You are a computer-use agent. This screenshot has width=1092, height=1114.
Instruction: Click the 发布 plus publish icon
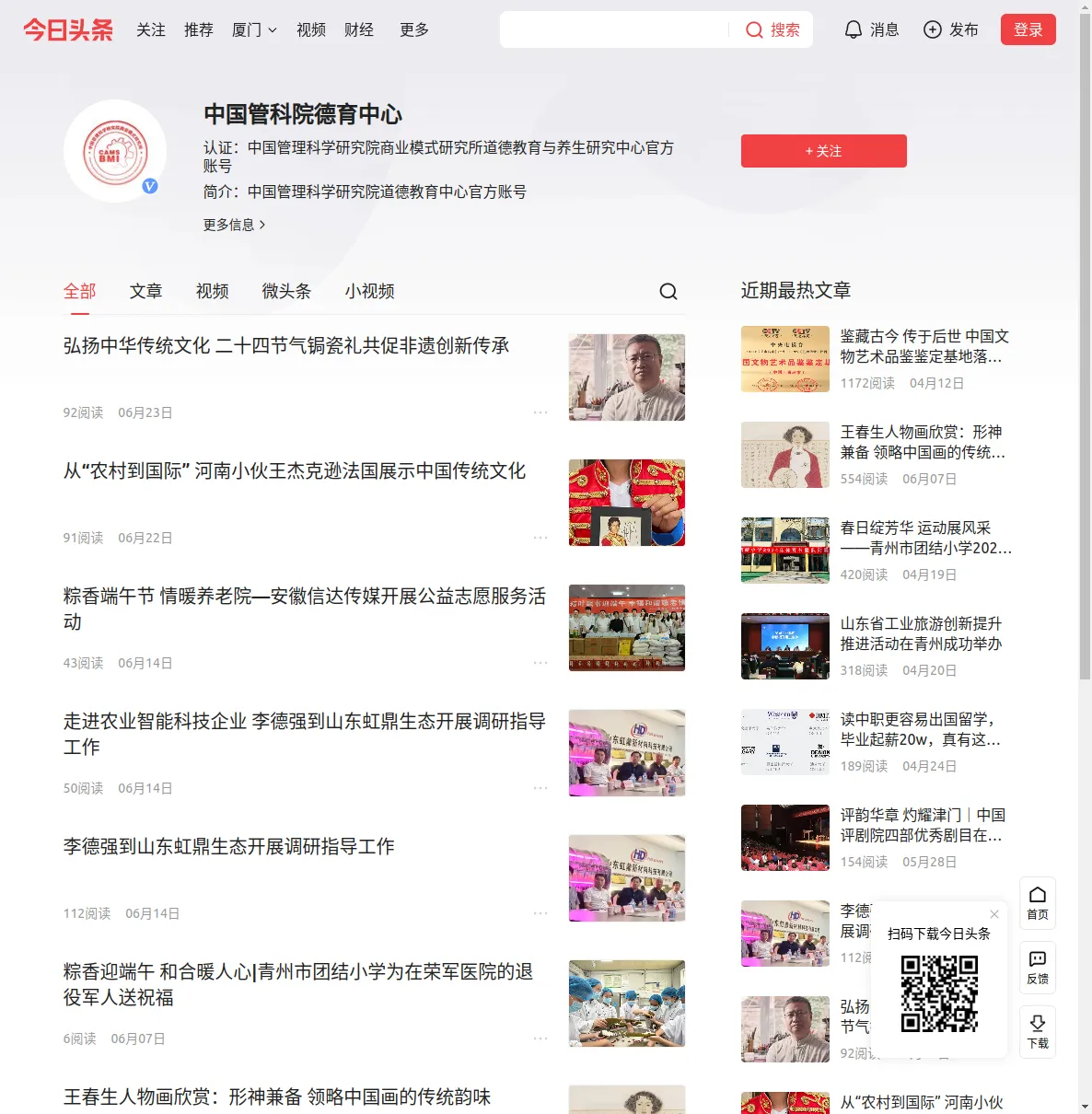950,29
